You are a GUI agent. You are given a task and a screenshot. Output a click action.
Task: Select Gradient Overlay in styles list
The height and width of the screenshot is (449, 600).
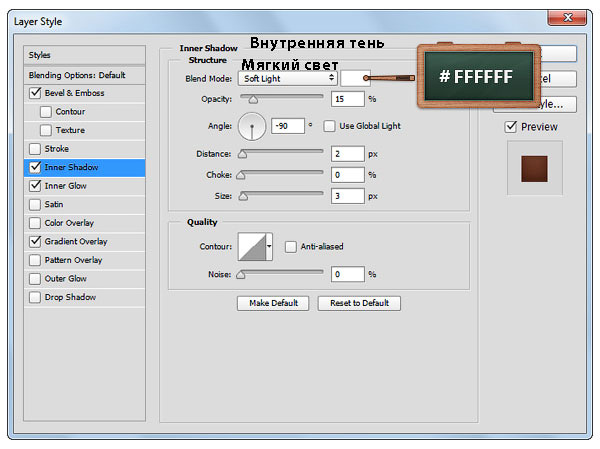pyautogui.click(x=75, y=242)
